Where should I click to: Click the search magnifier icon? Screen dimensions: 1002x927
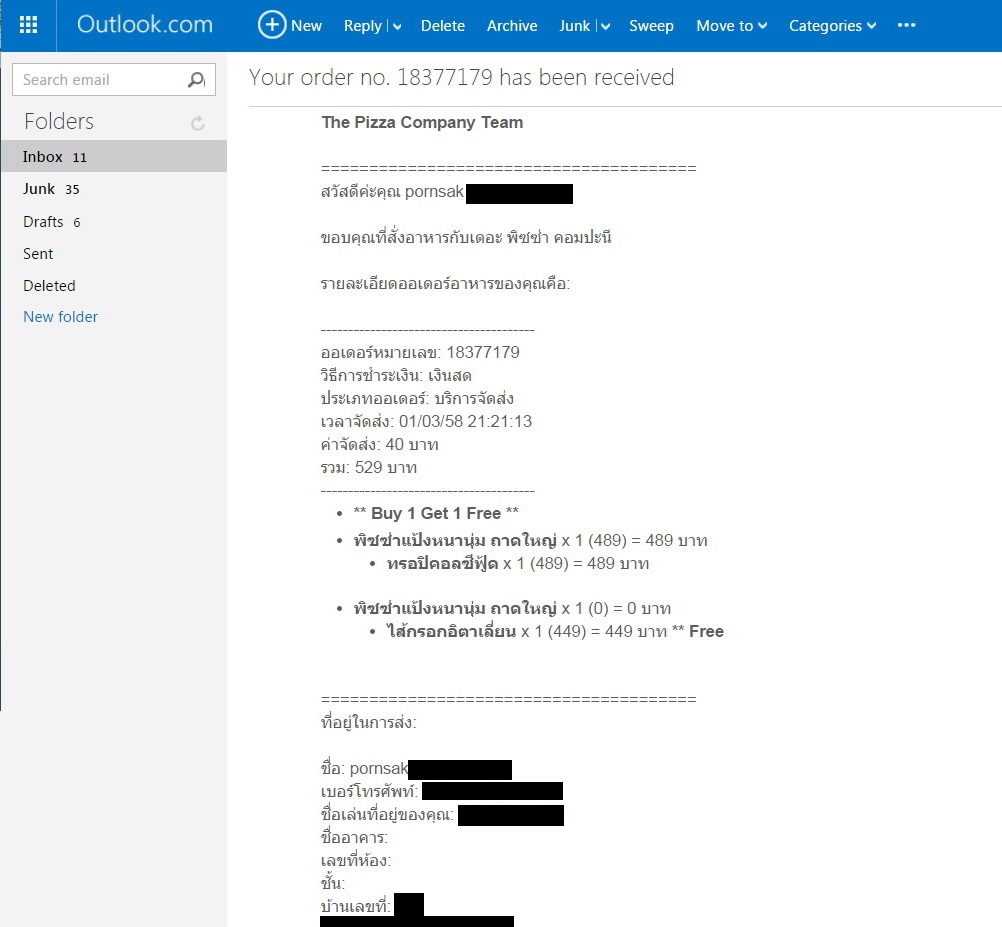(196, 80)
